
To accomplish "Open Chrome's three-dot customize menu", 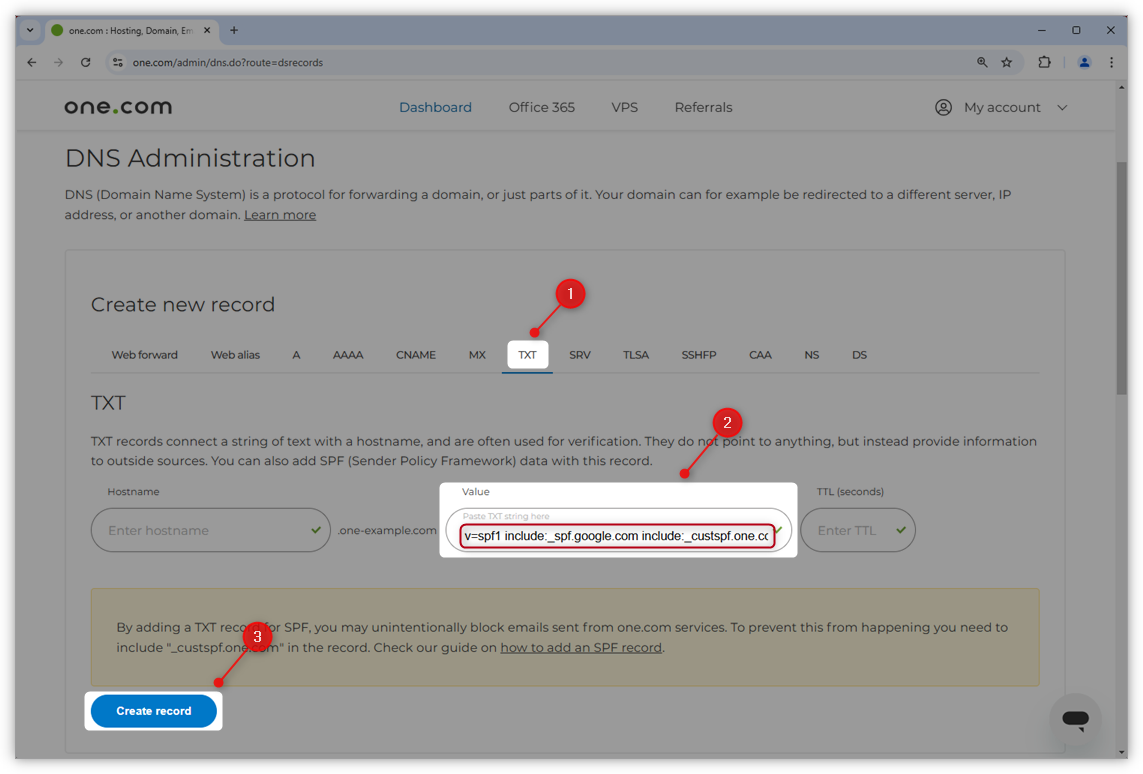I will click(1111, 62).
